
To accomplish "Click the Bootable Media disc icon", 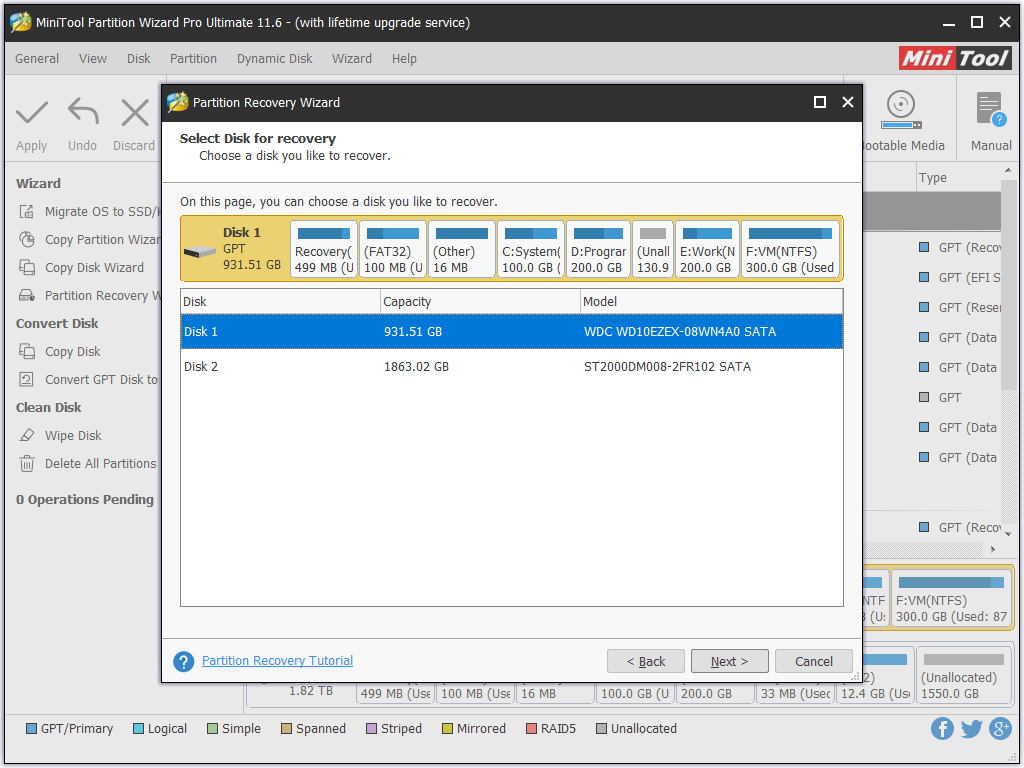I will tap(901, 110).
